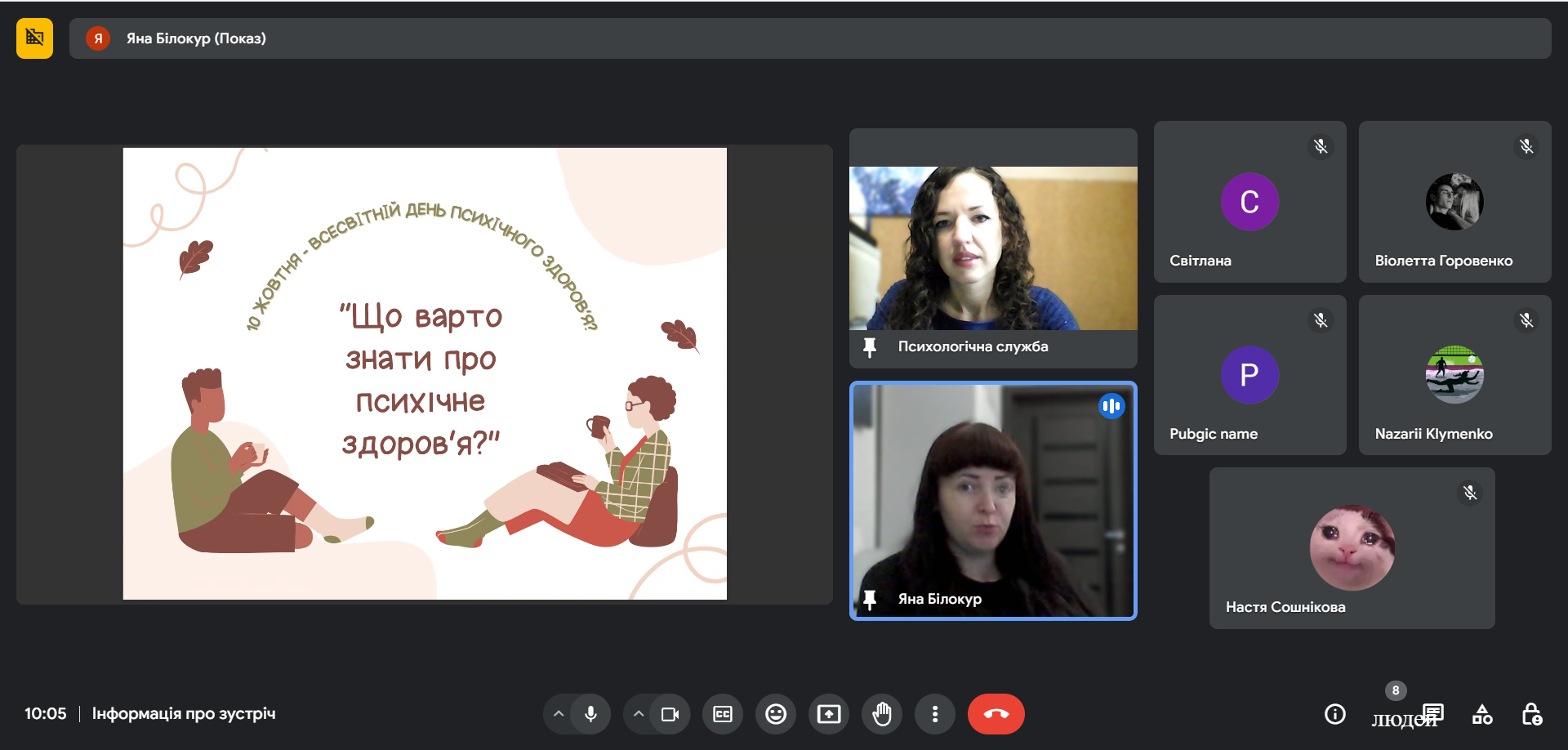The width and height of the screenshot is (1568, 750).
Task: Open host controls lock icon
Action: point(1531,714)
